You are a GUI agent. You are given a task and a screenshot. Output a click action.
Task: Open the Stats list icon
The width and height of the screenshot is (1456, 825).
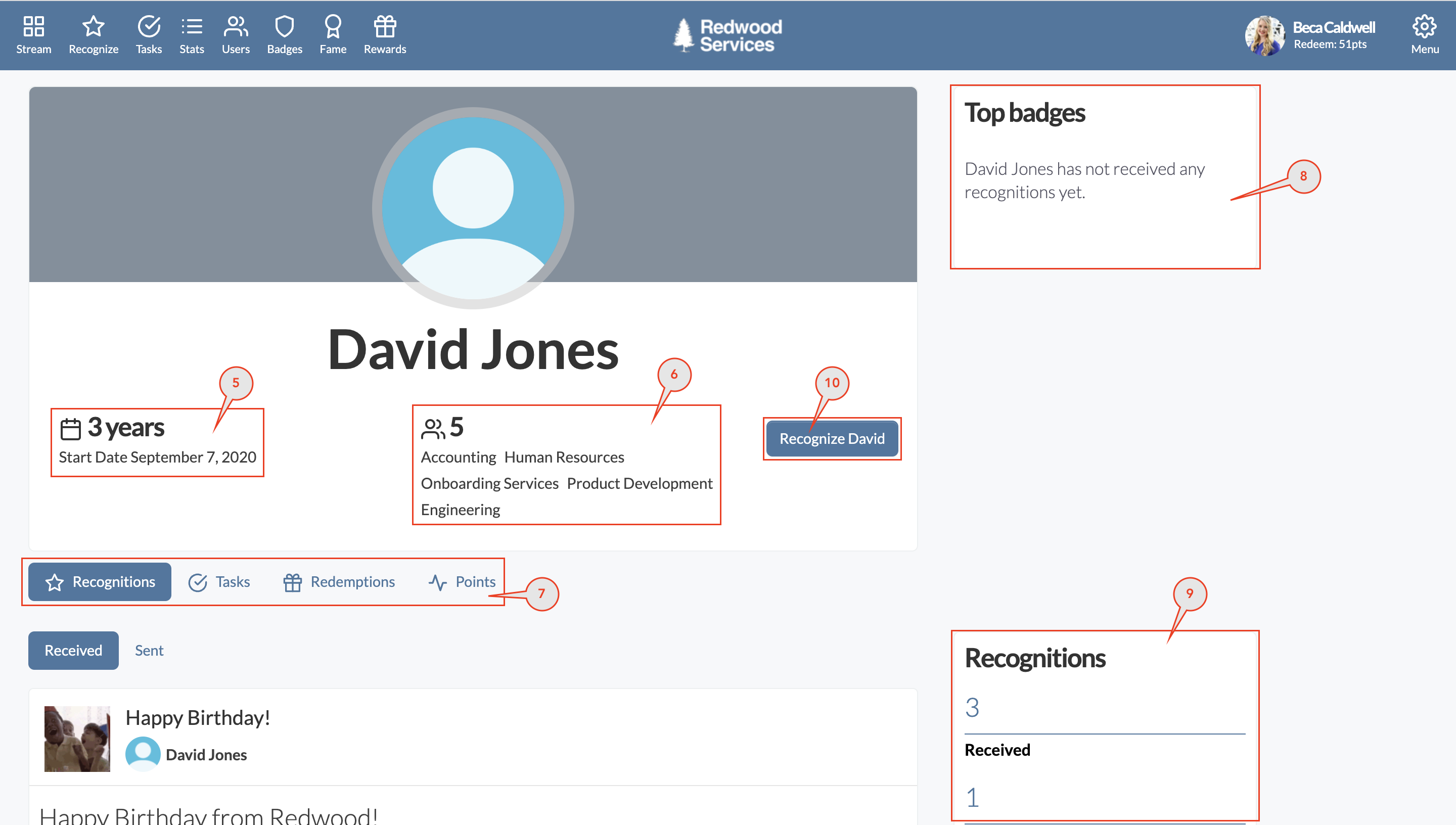(192, 26)
